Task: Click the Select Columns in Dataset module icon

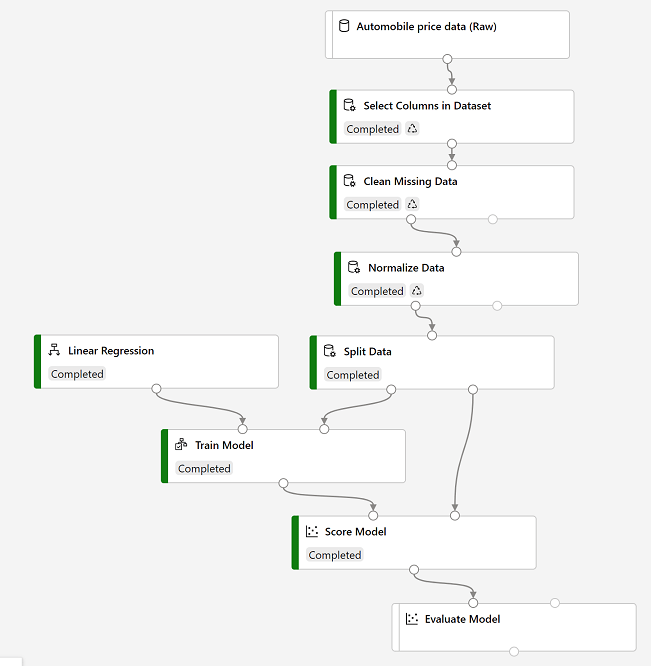Action: (x=349, y=105)
